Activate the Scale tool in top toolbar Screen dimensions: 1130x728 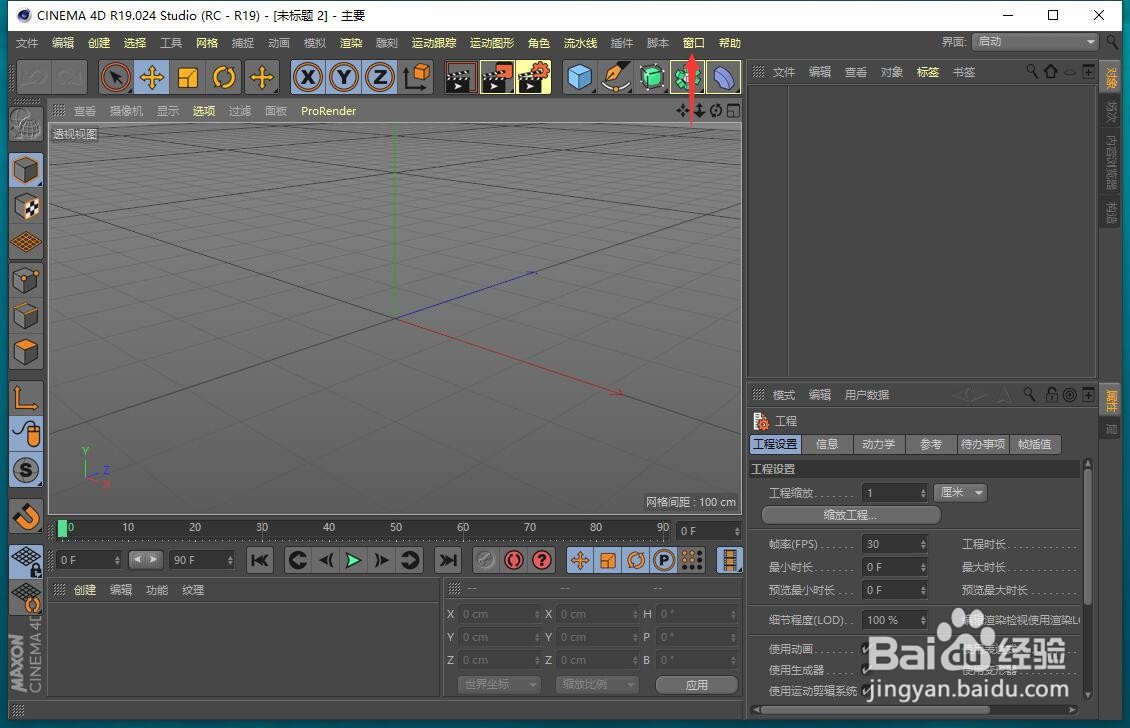(x=187, y=77)
